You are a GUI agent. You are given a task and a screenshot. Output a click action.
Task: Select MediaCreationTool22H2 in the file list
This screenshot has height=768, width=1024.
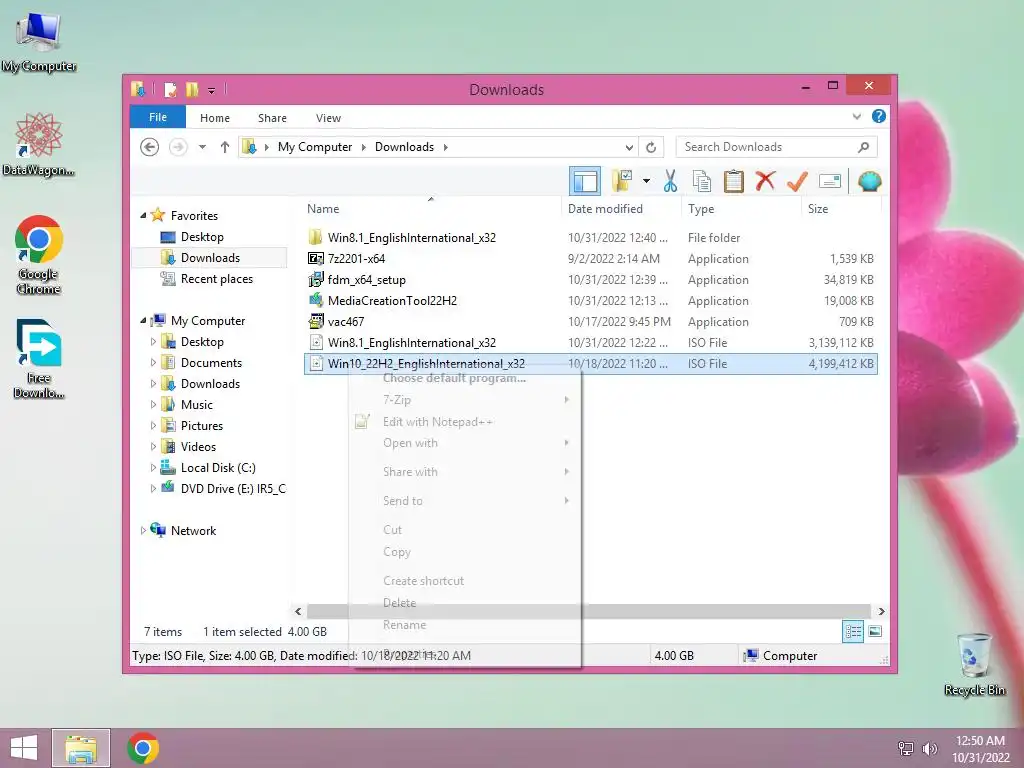(x=591, y=300)
